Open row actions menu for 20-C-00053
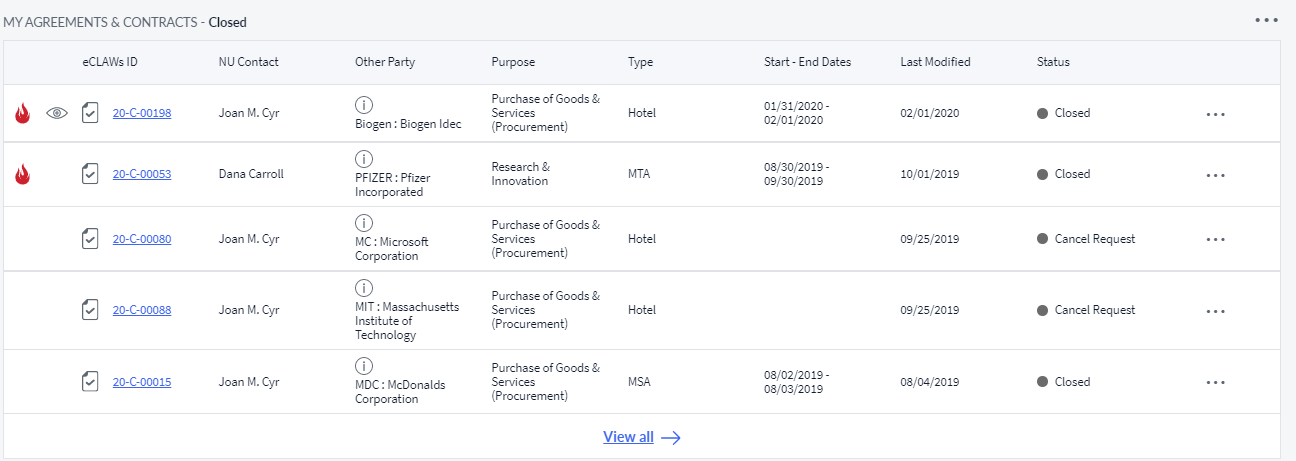 [x=1216, y=175]
